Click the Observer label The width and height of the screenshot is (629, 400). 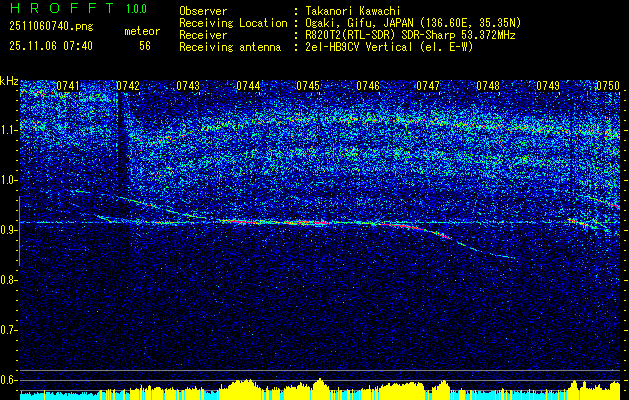coord(203,11)
